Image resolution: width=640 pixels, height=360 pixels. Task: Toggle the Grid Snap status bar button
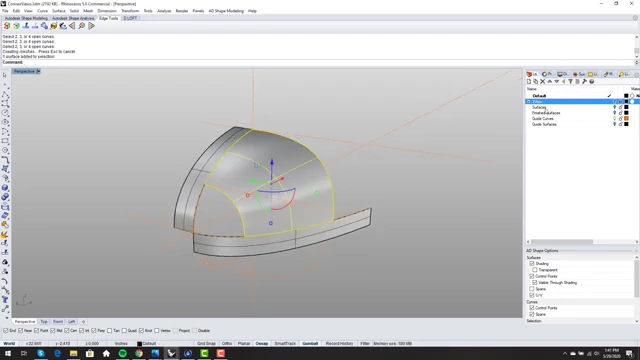point(206,344)
